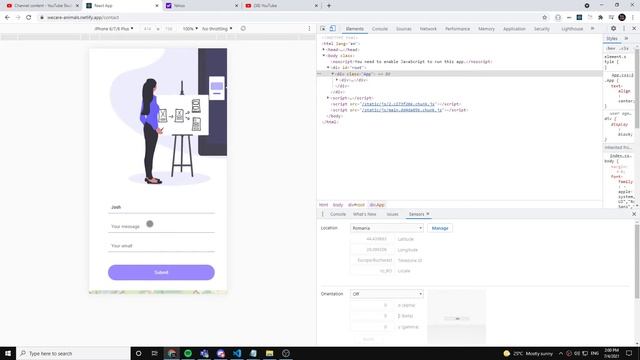Open the Location Romania dropdown
This screenshot has height=360, width=640.
tap(387, 228)
